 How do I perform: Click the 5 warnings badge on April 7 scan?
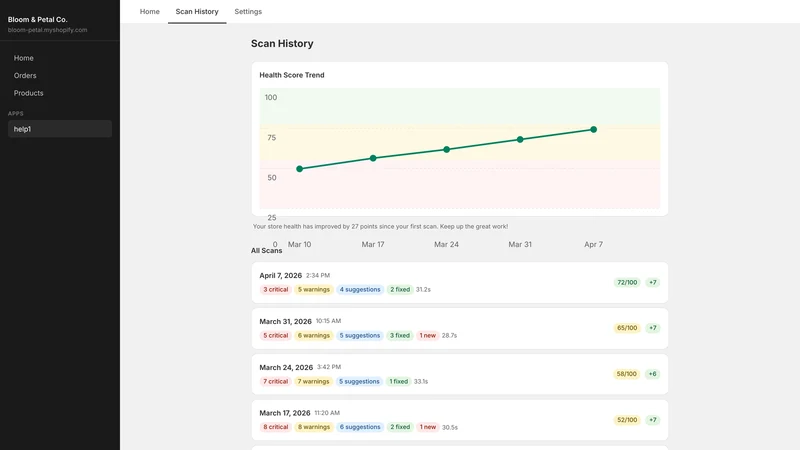click(x=314, y=290)
